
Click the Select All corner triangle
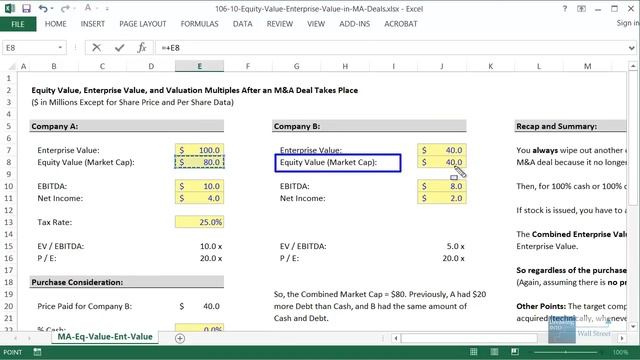pyautogui.click(x=11, y=66)
